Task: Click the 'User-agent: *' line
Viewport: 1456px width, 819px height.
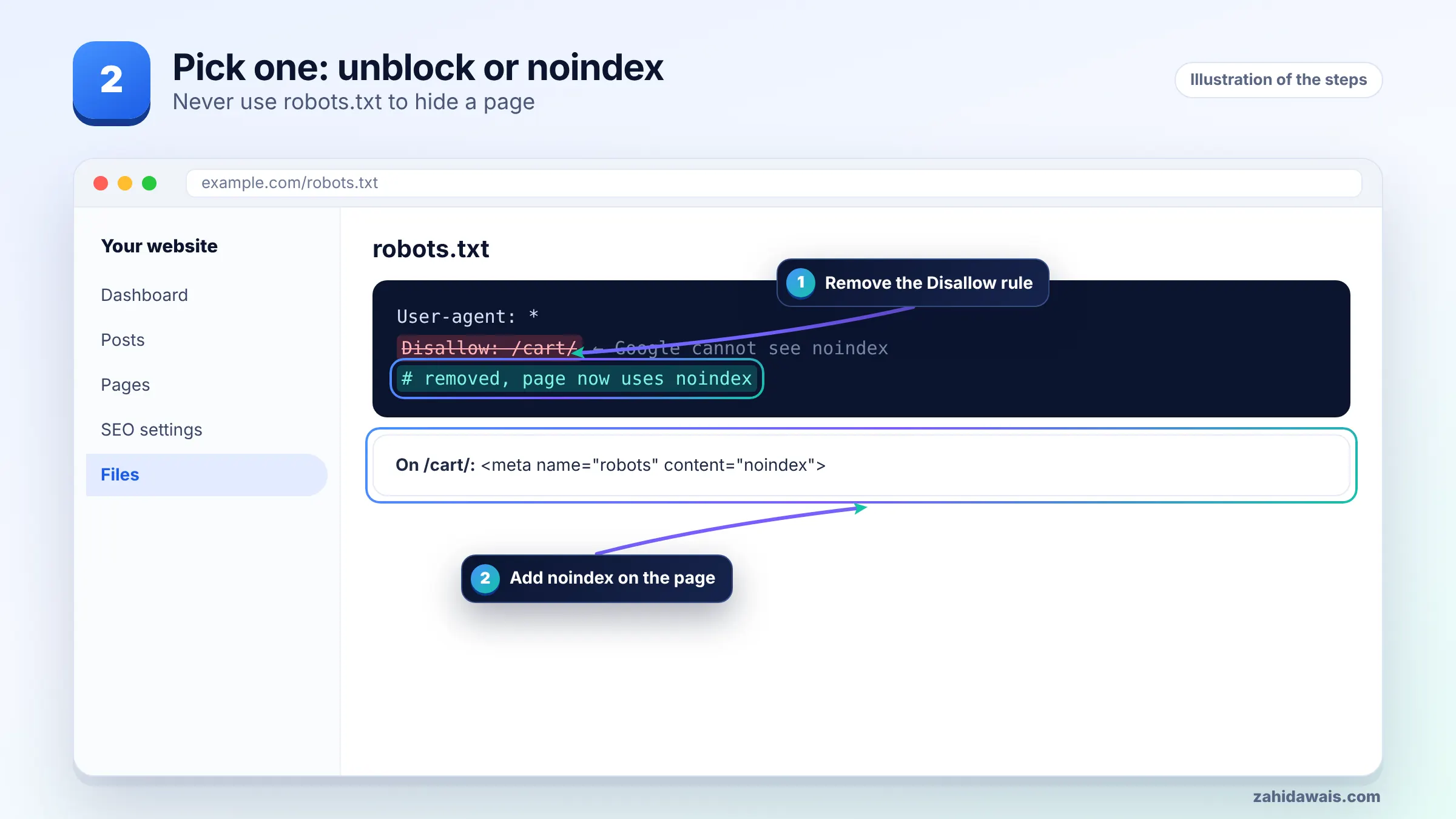Action: tap(468, 316)
